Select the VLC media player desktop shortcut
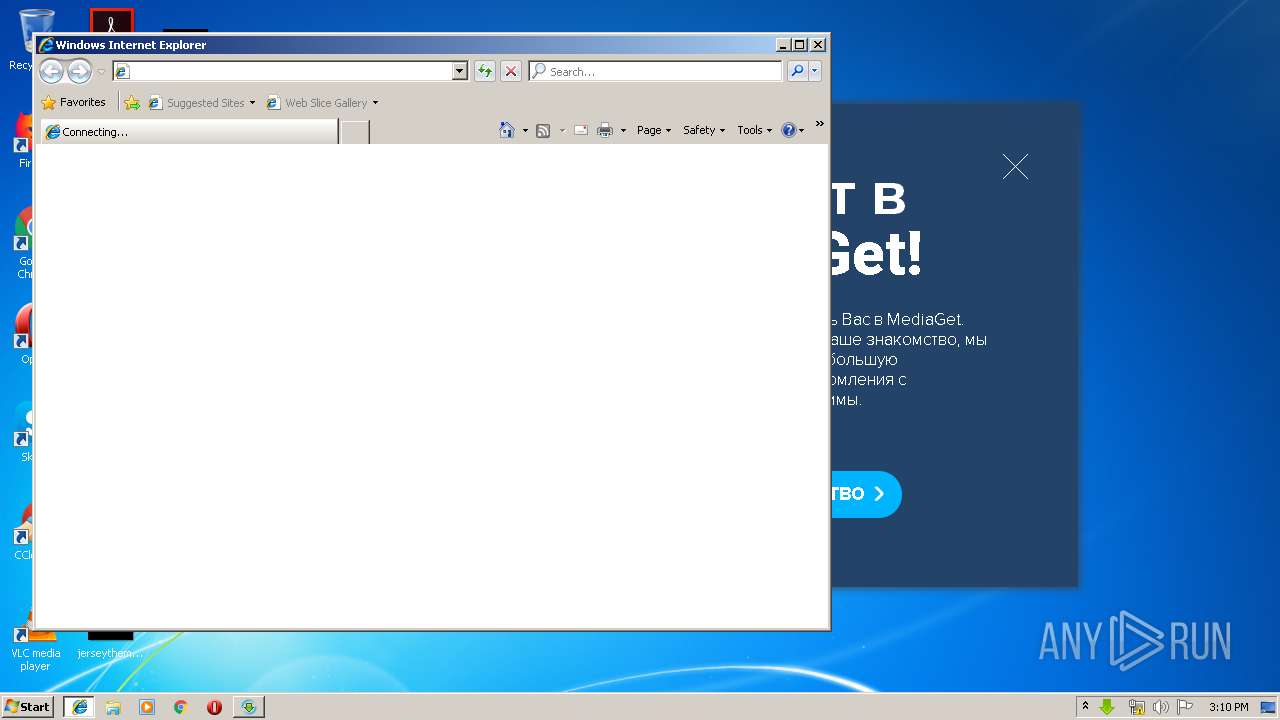This screenshot has height=720, width=1280. [35, 648]
